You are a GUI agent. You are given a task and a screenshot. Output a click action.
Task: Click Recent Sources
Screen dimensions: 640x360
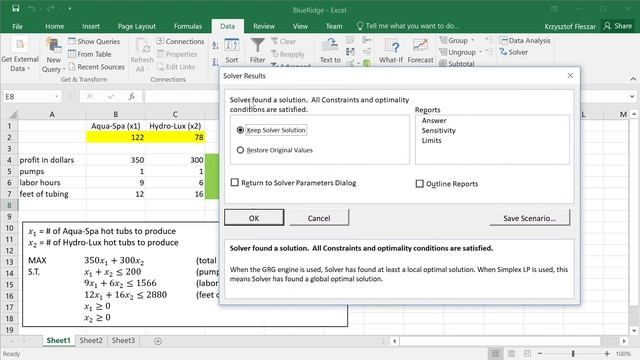click(96, 67)
